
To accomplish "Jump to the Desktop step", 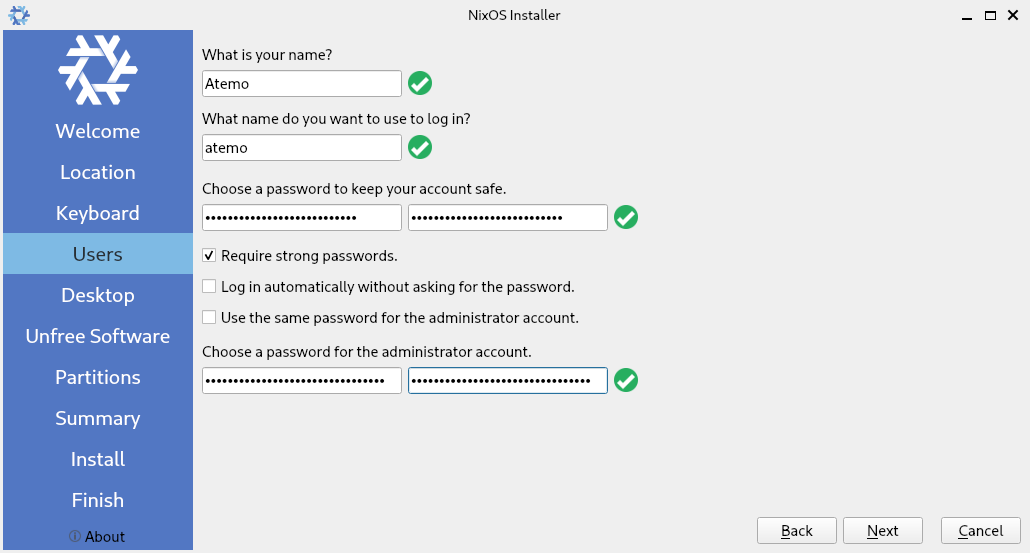I will coord(98,295).
